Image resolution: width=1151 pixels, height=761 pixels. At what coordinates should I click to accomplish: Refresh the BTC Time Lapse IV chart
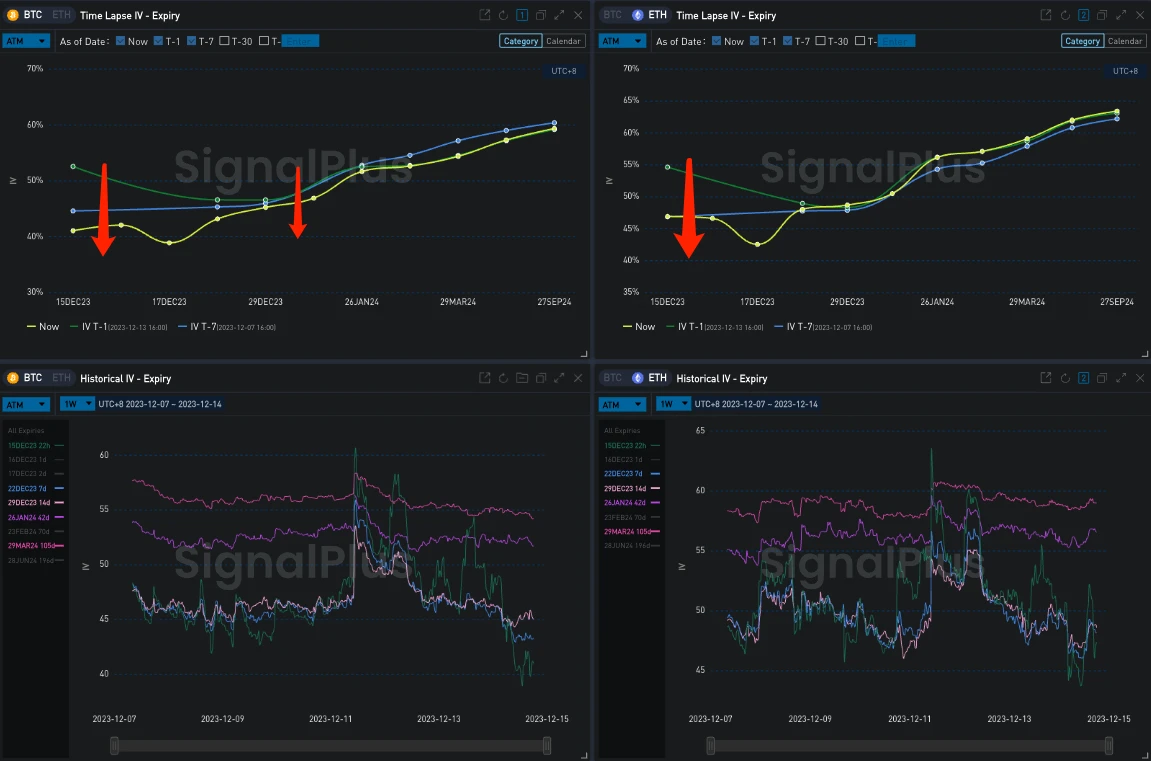click(x=503, y=15)
